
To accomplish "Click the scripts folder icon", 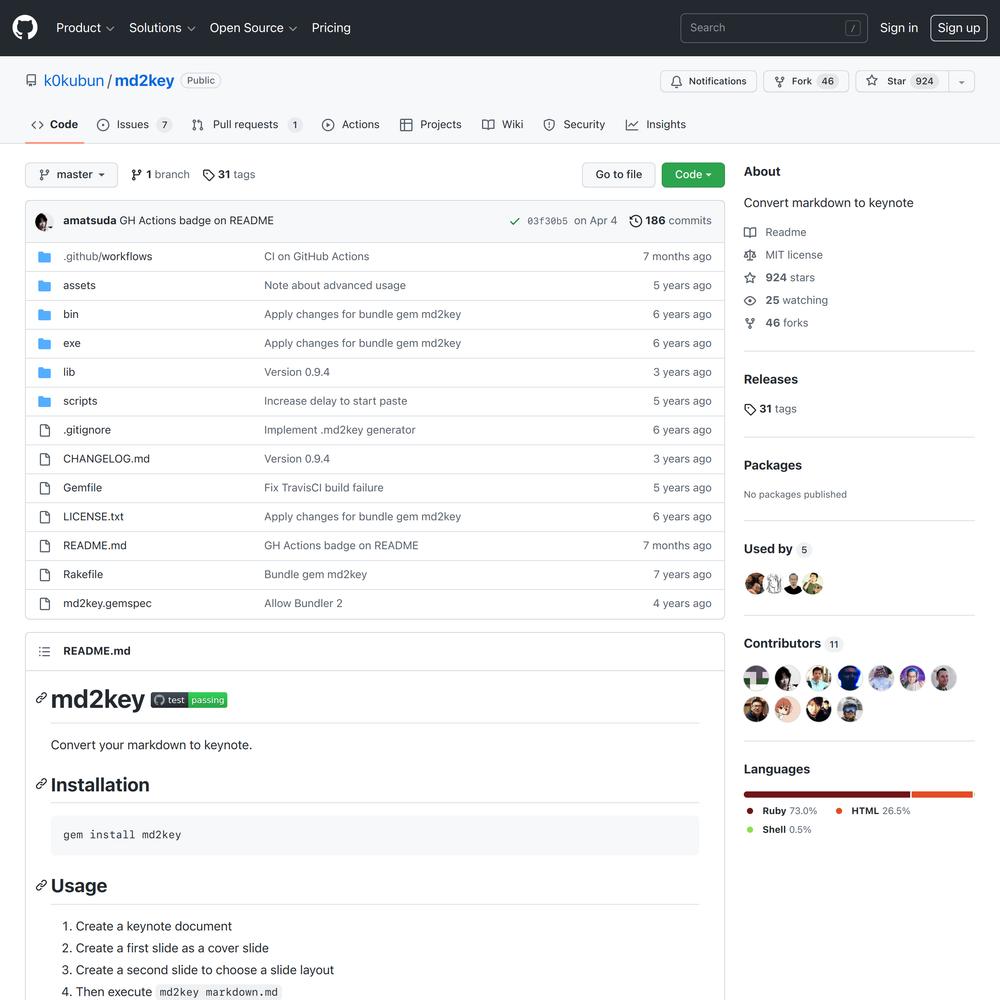I will tap(45, 401).
